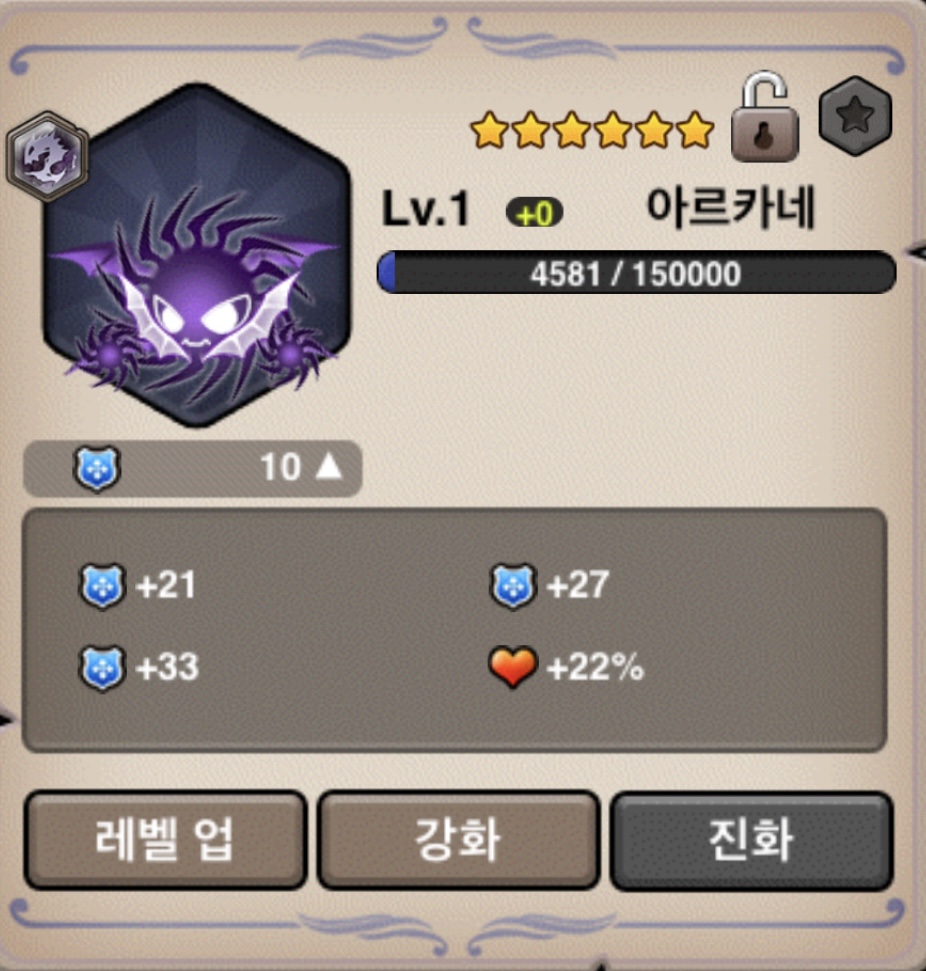Image resolution: width=926 pixels, height=971 pixels.
Task: Click the six-star rating row
Action: 592,131
